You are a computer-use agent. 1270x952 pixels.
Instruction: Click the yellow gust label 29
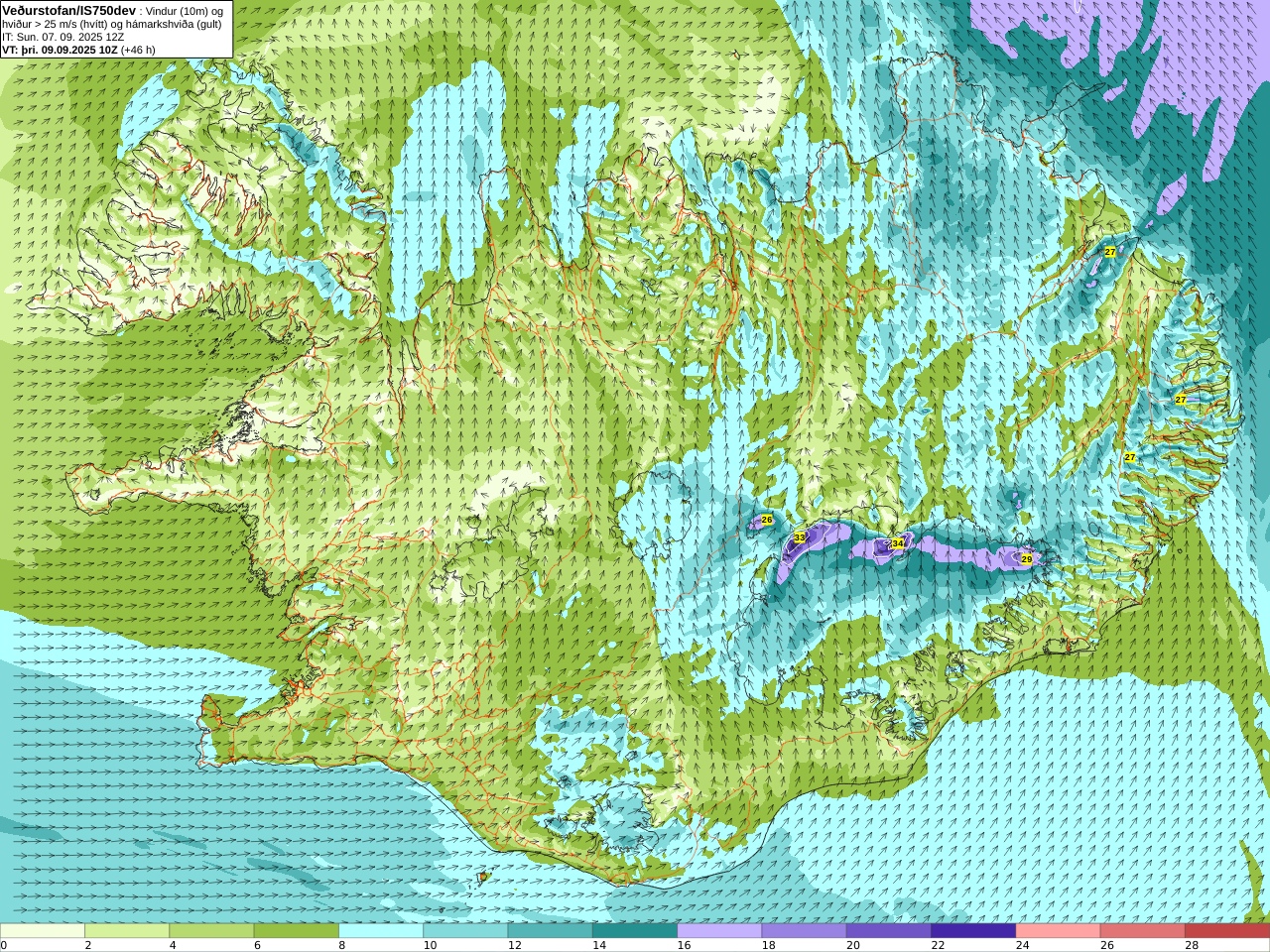point(1027,559)
